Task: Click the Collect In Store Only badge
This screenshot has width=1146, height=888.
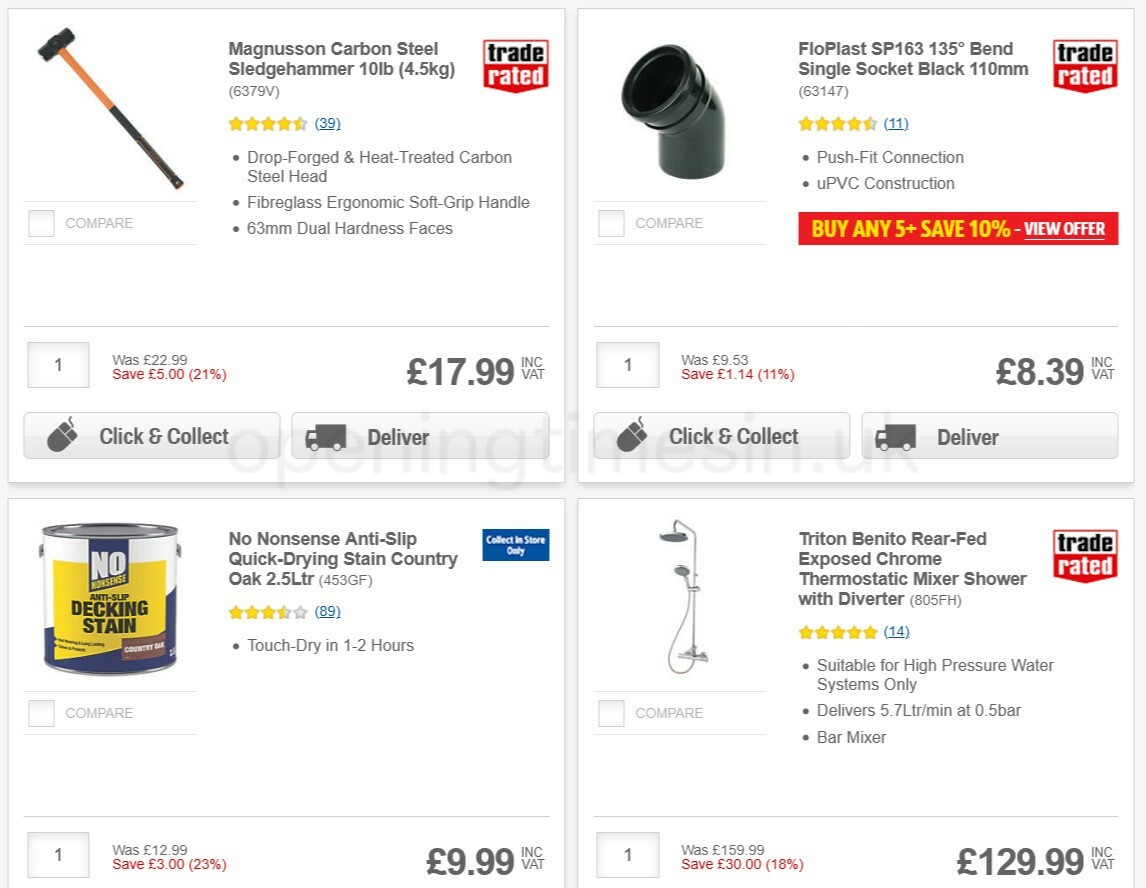Action: [x=515, y=544]
